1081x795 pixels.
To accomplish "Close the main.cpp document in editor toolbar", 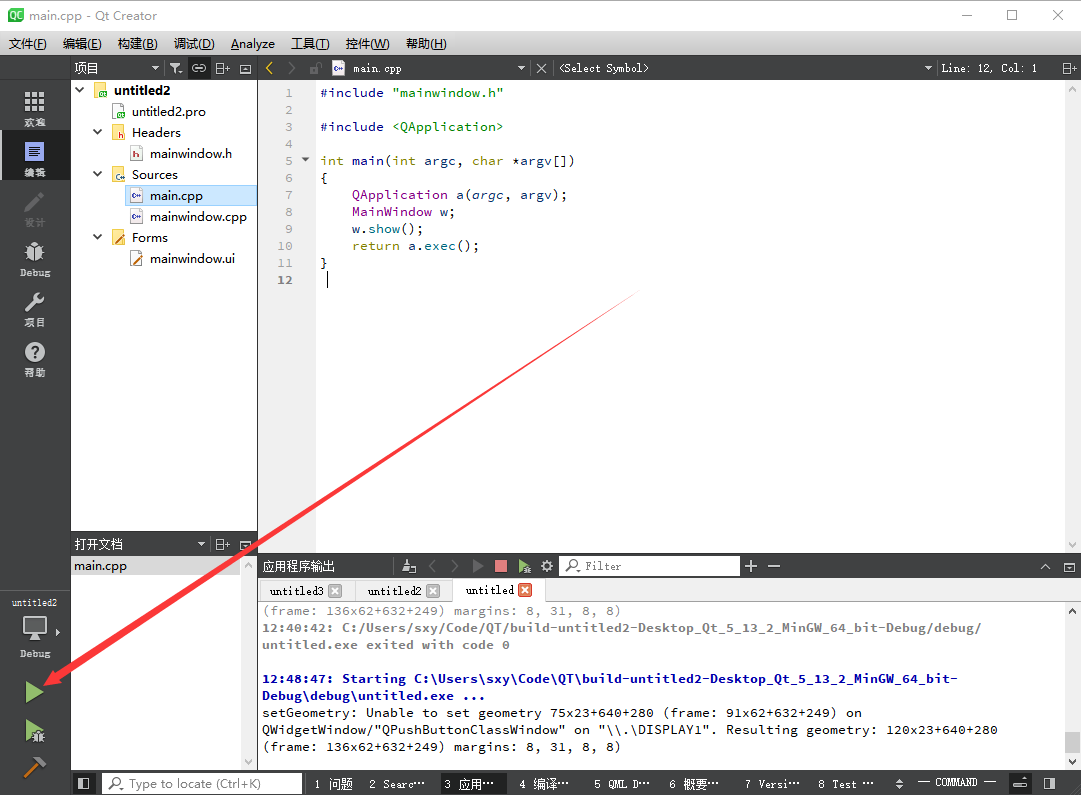I will (541, 68).
